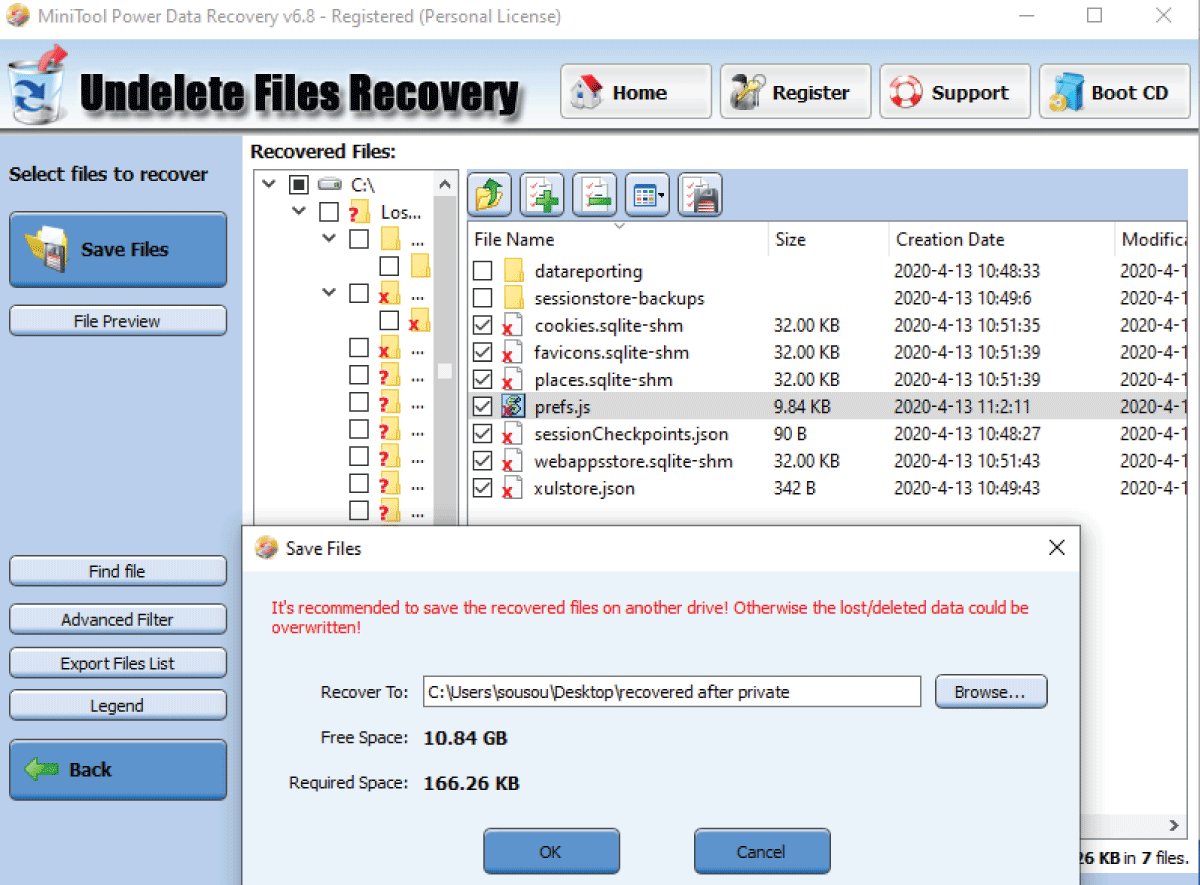Show the Legend
The height and width of the screenshot is (885, 1200).
click(118, 705)
